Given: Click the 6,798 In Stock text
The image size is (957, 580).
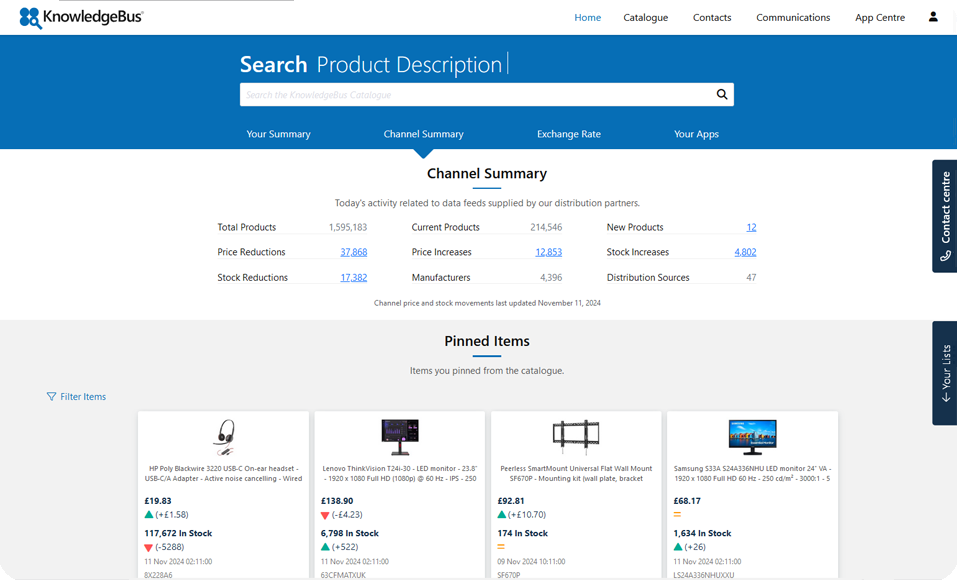Looking at the screenshot, I should tap(350, 534).
